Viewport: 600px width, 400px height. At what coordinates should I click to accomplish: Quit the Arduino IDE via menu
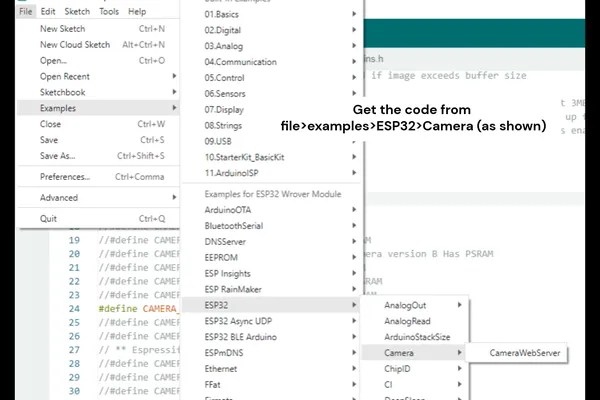[x=48, y=218]
